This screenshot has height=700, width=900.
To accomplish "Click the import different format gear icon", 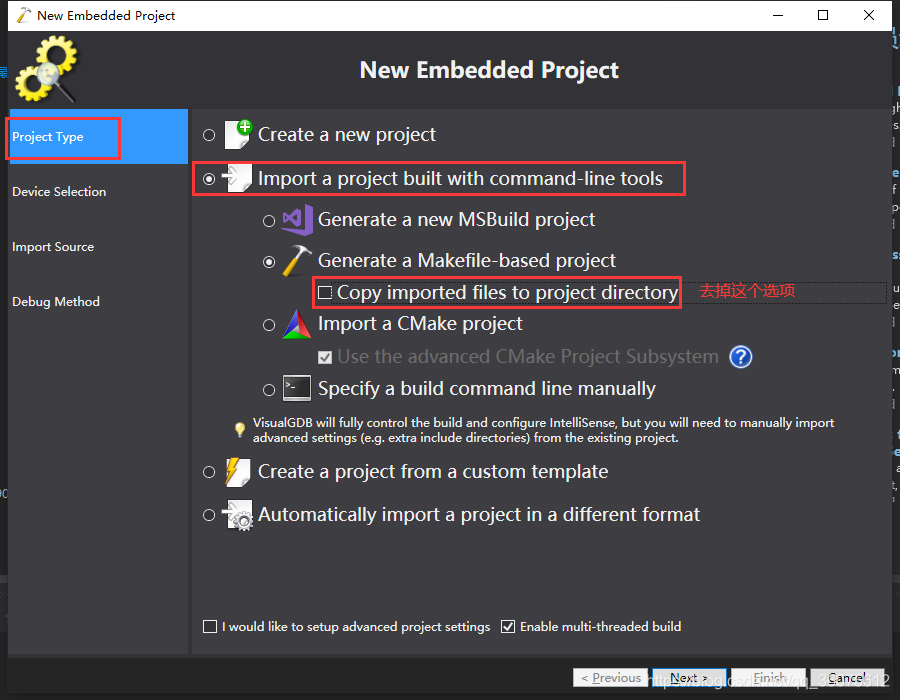I will coord(238,514).
